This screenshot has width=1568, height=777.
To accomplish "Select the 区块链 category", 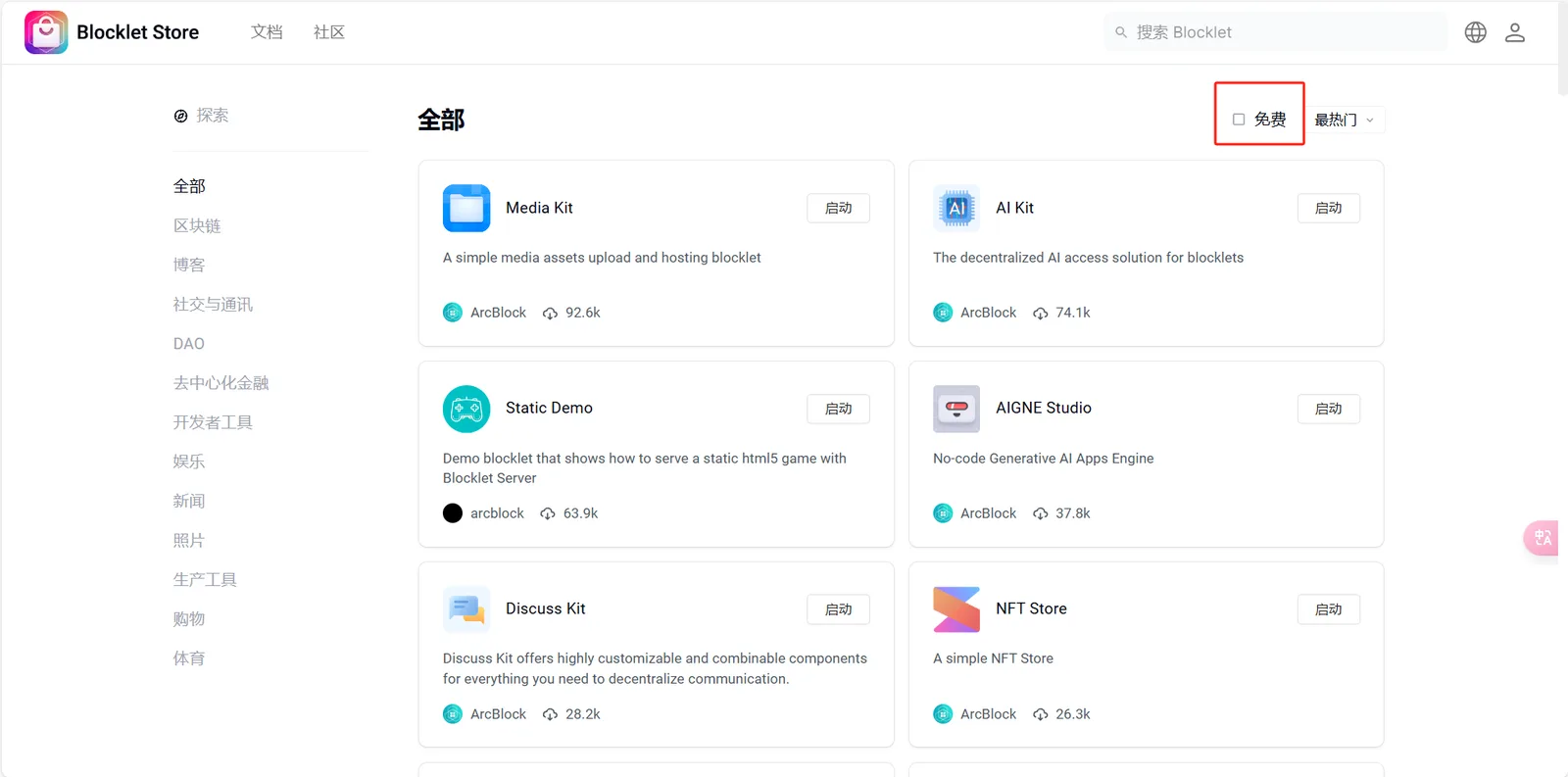I will point(197,225).
